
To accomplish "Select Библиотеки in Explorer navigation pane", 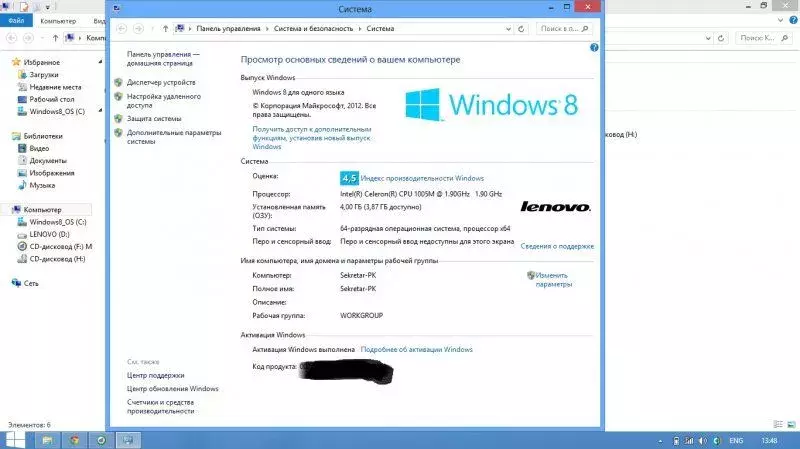I will [43, 136].
